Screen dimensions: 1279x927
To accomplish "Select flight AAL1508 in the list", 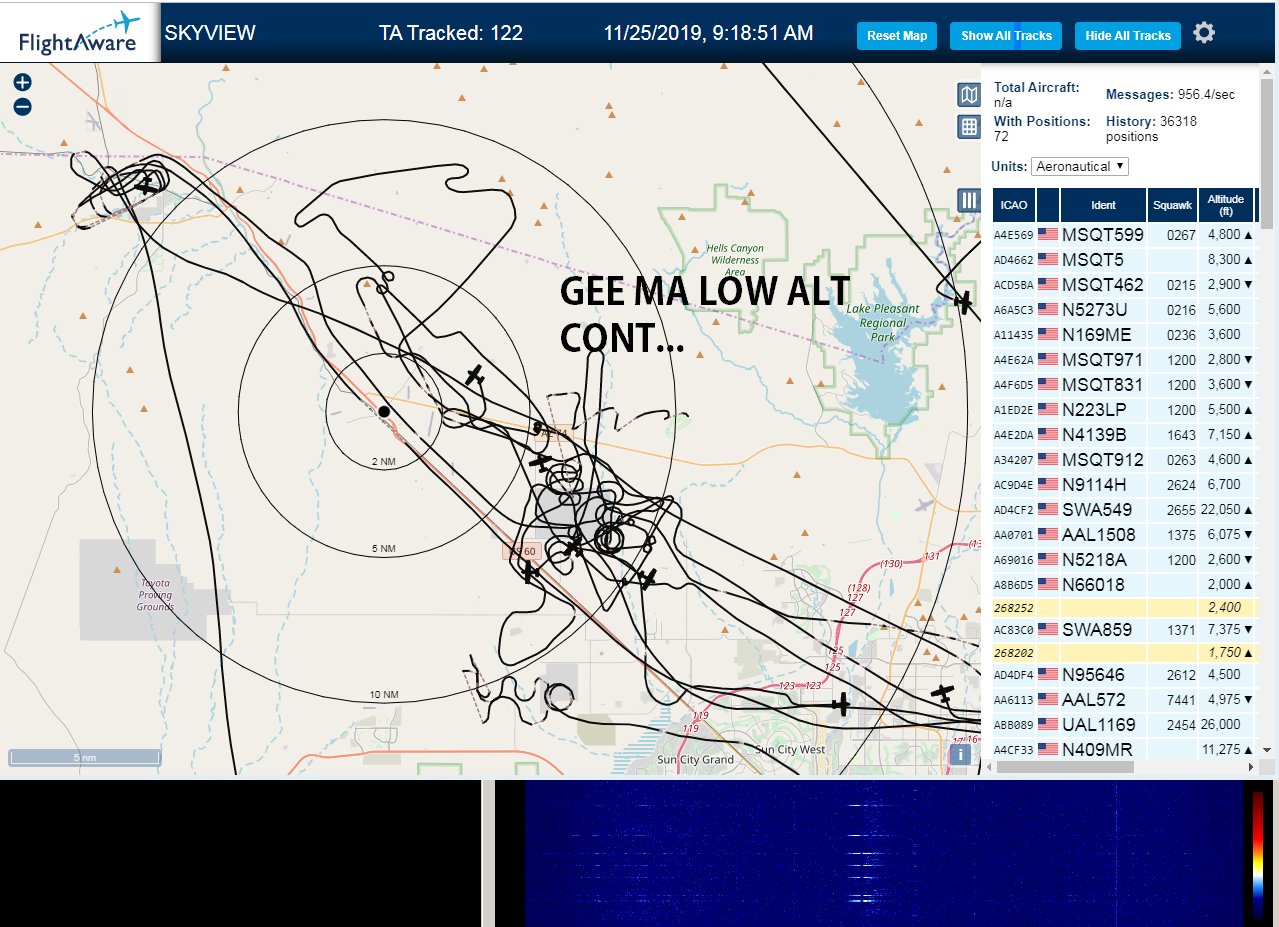I will click(x=1125, y=535).
